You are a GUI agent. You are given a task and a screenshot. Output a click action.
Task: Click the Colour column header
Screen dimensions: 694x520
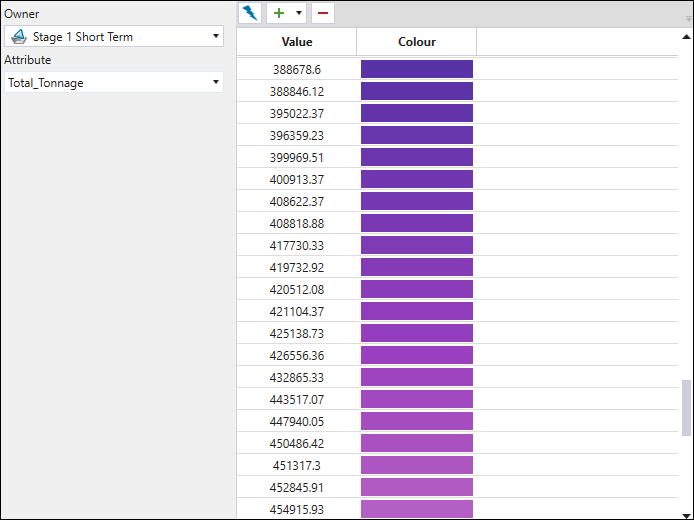pyautogui.click(x=416, y=42)
